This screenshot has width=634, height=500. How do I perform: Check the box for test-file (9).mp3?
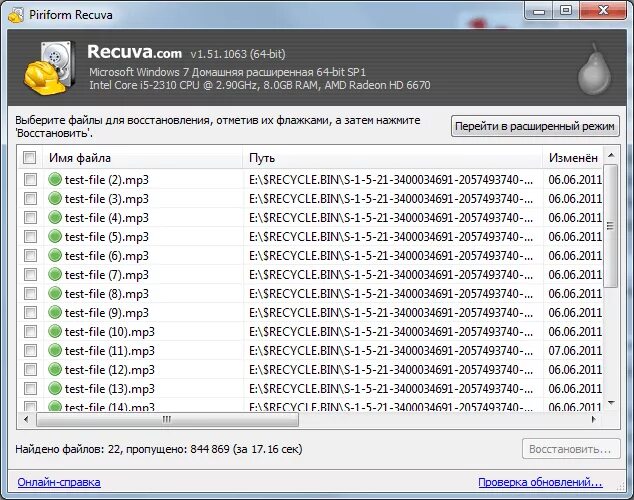pos(30,312)
